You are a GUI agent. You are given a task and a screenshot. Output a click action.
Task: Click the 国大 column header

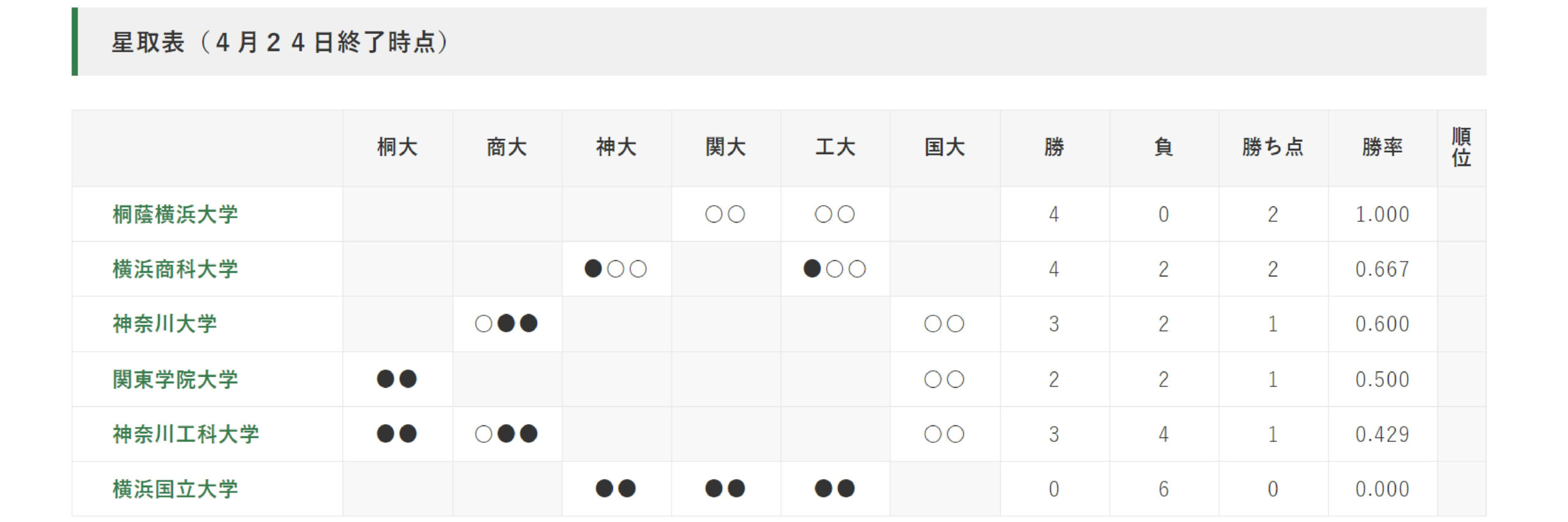pyautogui.click(x=944, y=147)
